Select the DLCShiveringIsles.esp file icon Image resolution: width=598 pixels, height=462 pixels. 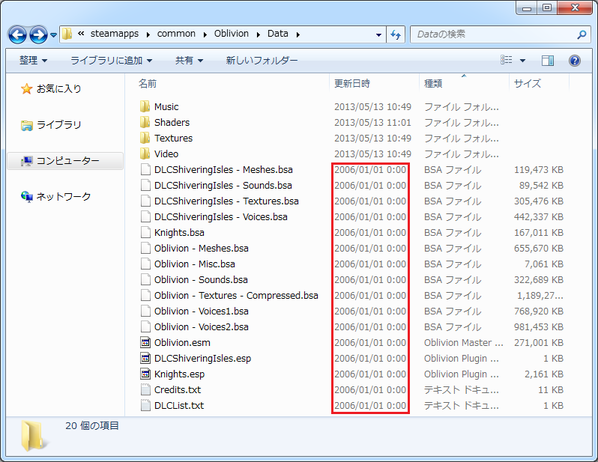tap(145, 358)
